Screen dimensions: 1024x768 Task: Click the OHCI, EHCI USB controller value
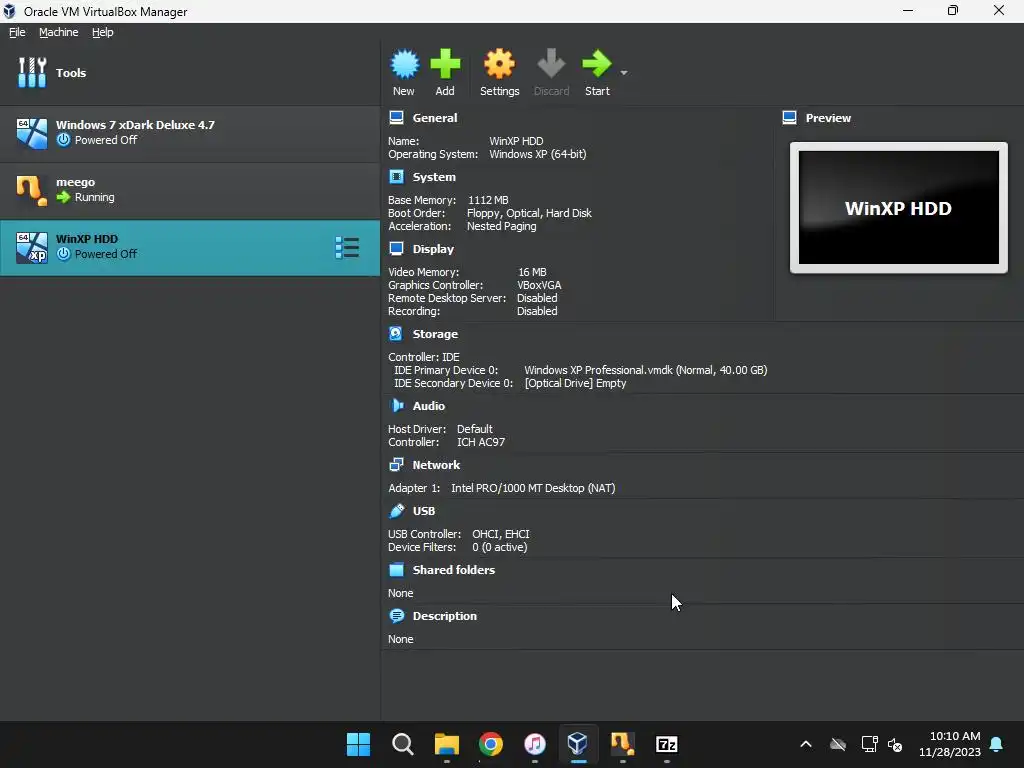tap(501, 534)
